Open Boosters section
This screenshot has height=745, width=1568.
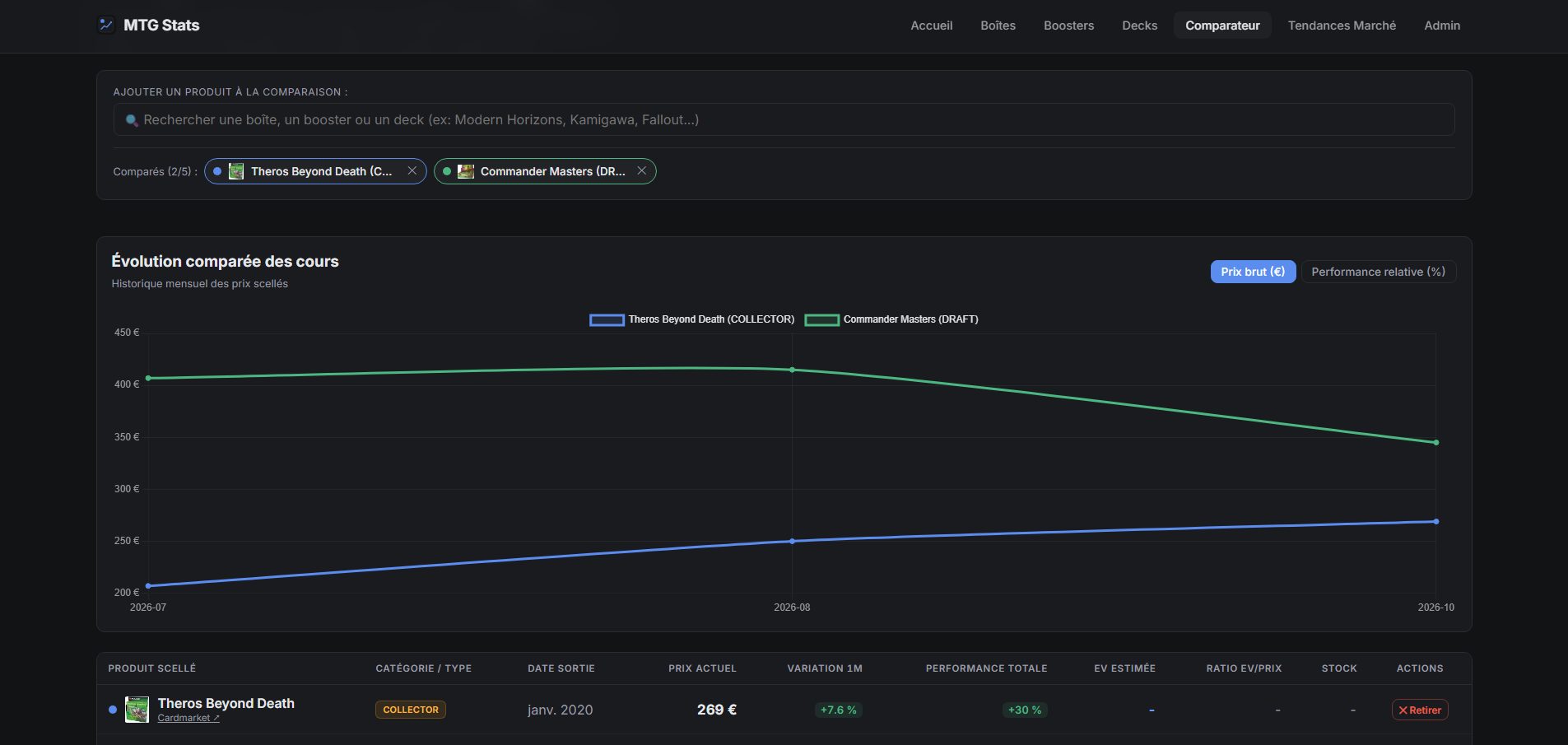click(x=1068, y=26)
